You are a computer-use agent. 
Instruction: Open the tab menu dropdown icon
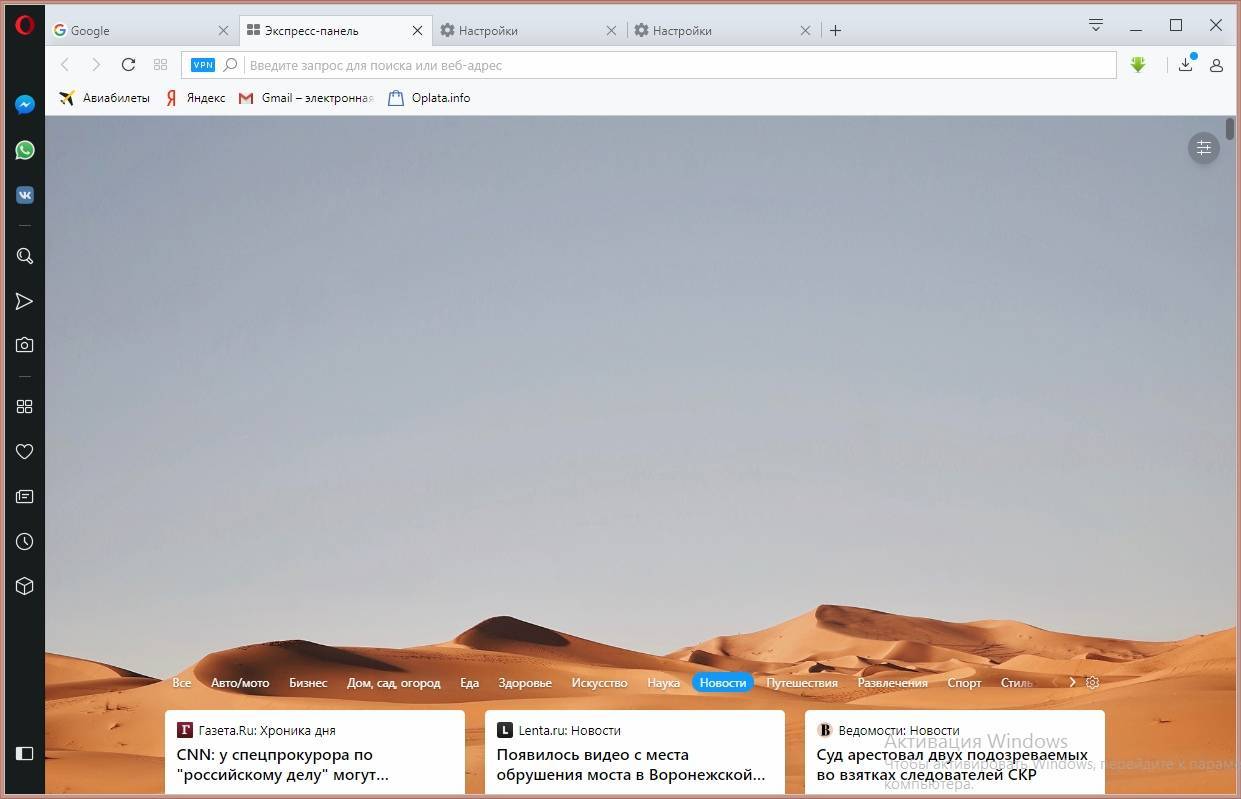point(1096,25)
